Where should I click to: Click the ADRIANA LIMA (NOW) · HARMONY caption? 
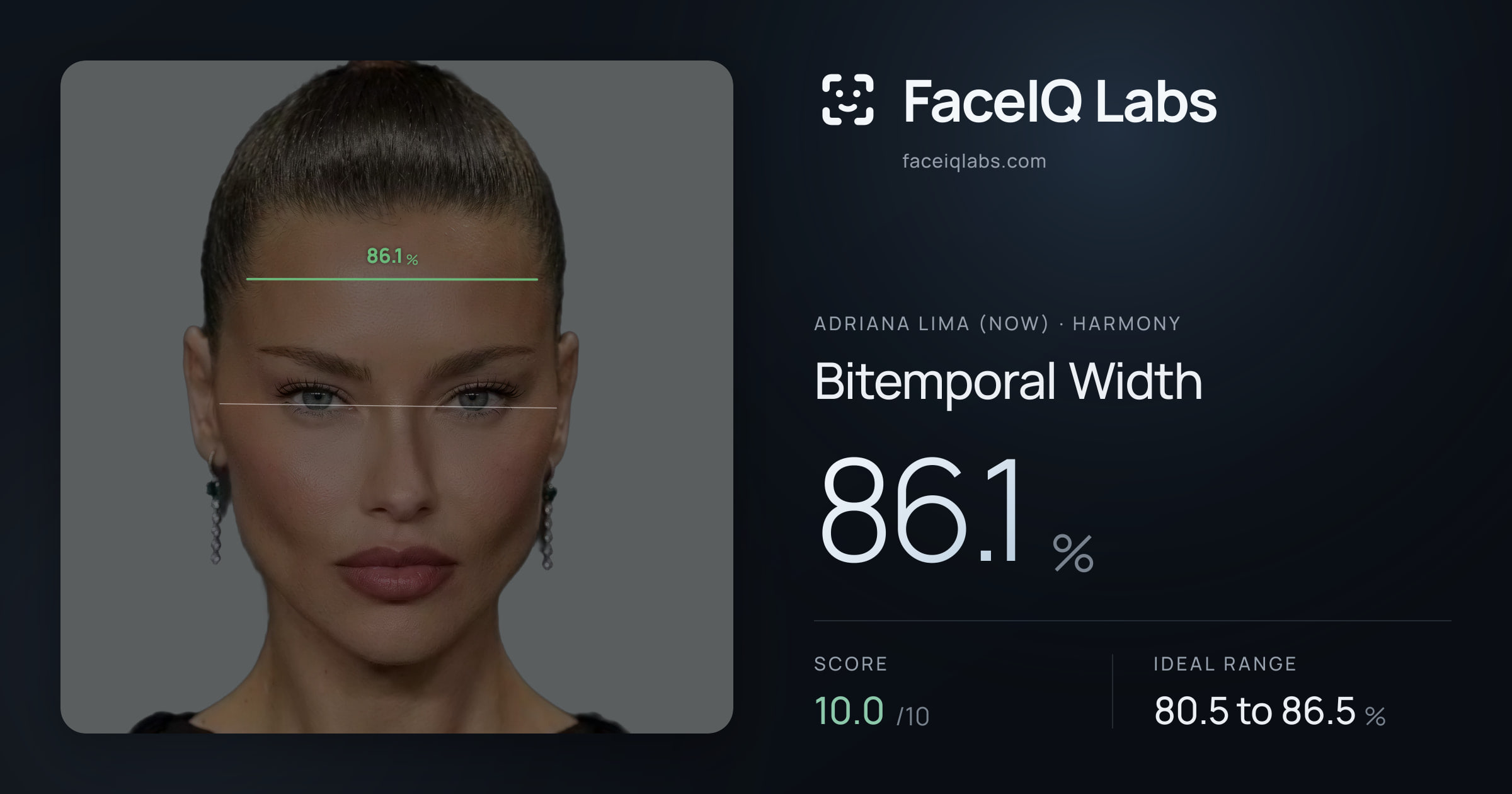coord(997,324)
